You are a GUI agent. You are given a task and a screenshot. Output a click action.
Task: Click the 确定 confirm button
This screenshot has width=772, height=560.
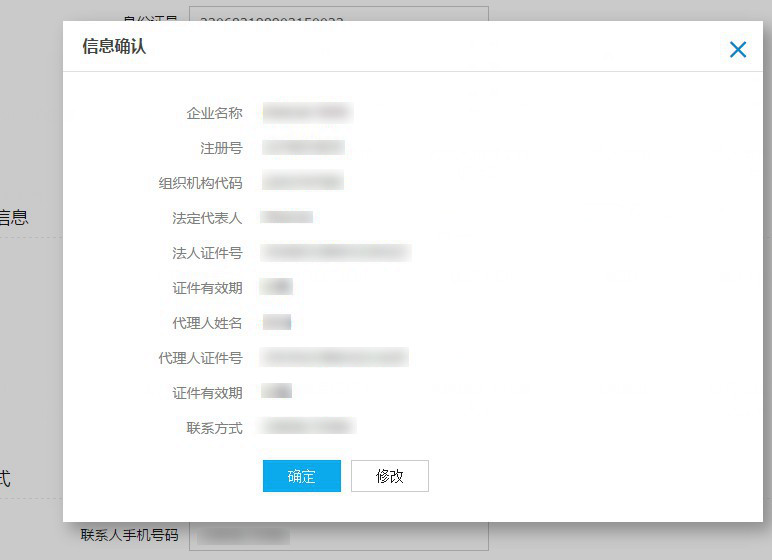click(x=301, y=476)
